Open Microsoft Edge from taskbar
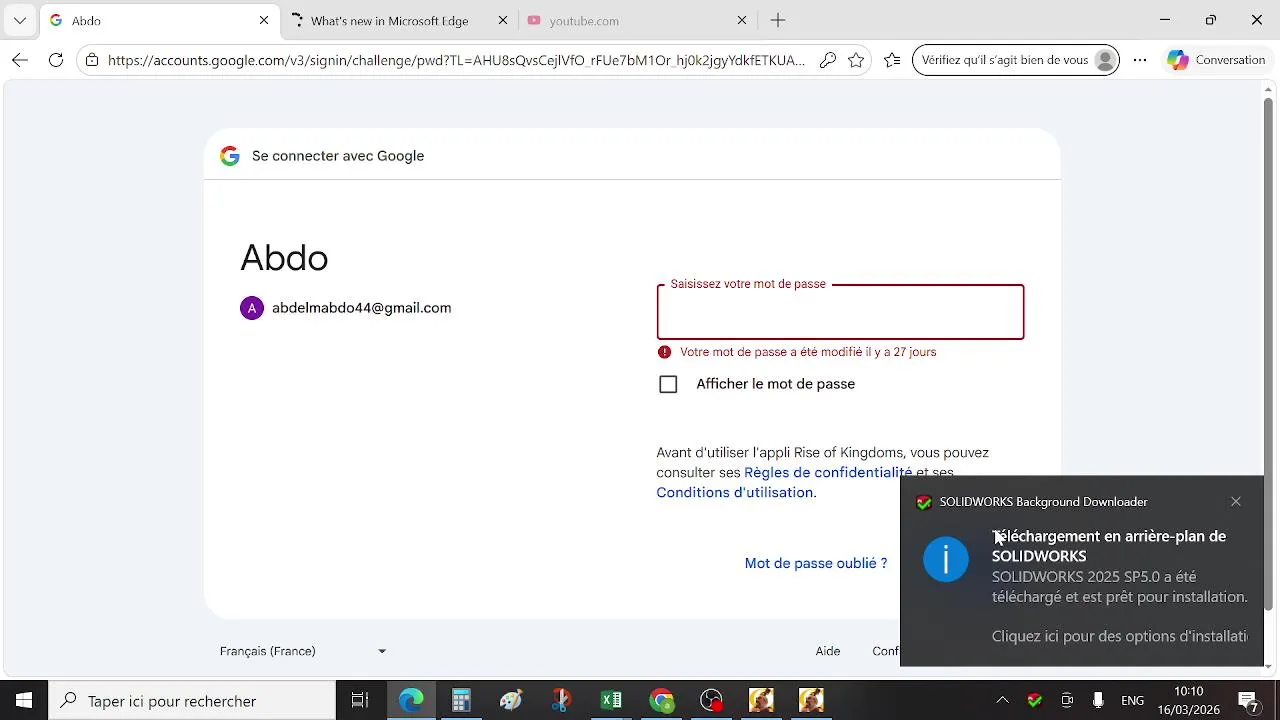 [x=411, y=701]
